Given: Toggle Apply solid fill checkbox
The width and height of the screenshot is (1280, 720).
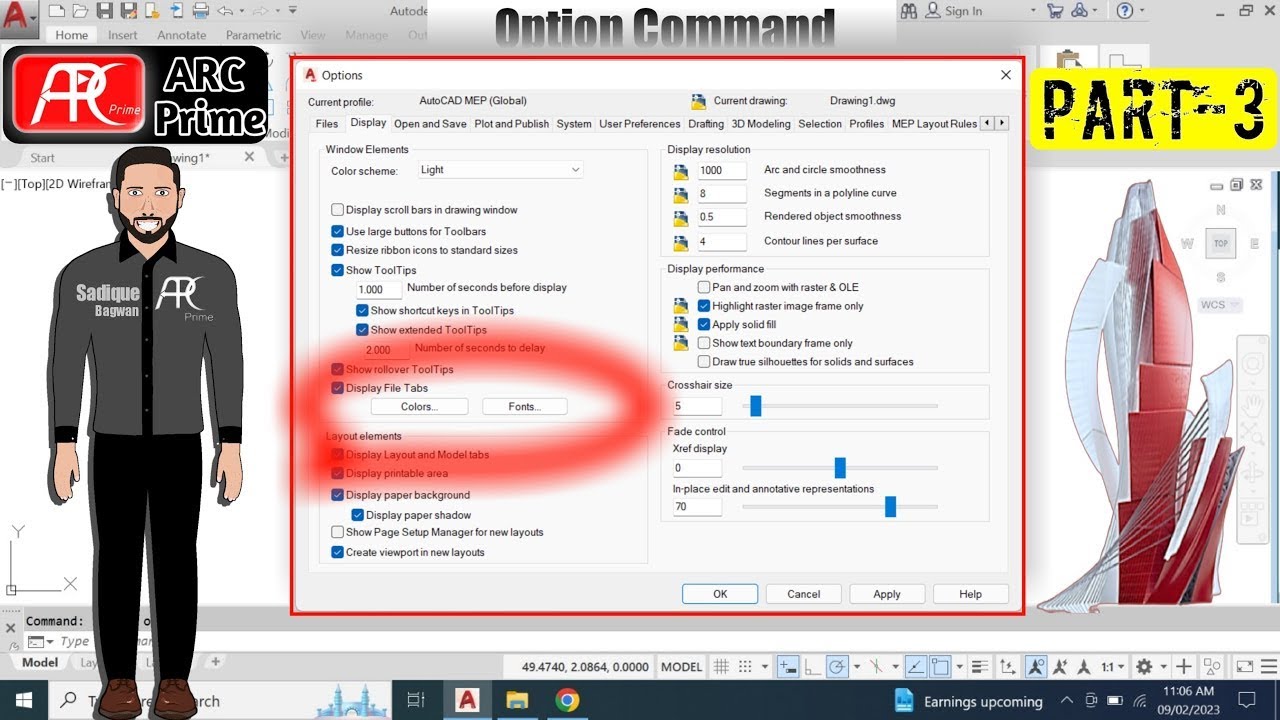Looking at the screenshot, I should (704, 324).
